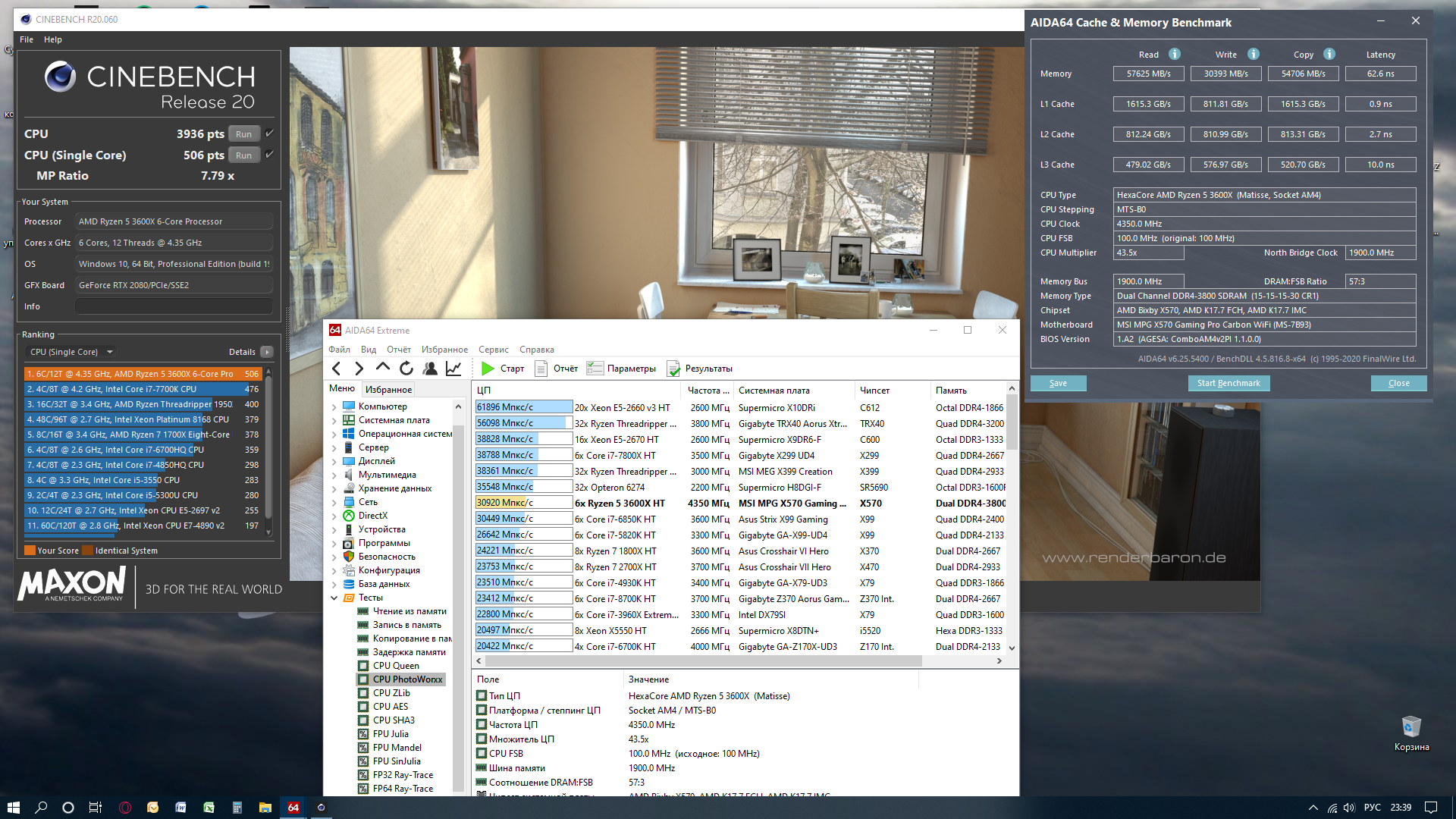Toggle the CPU Single Core checkmark

[x=269, y=155]
